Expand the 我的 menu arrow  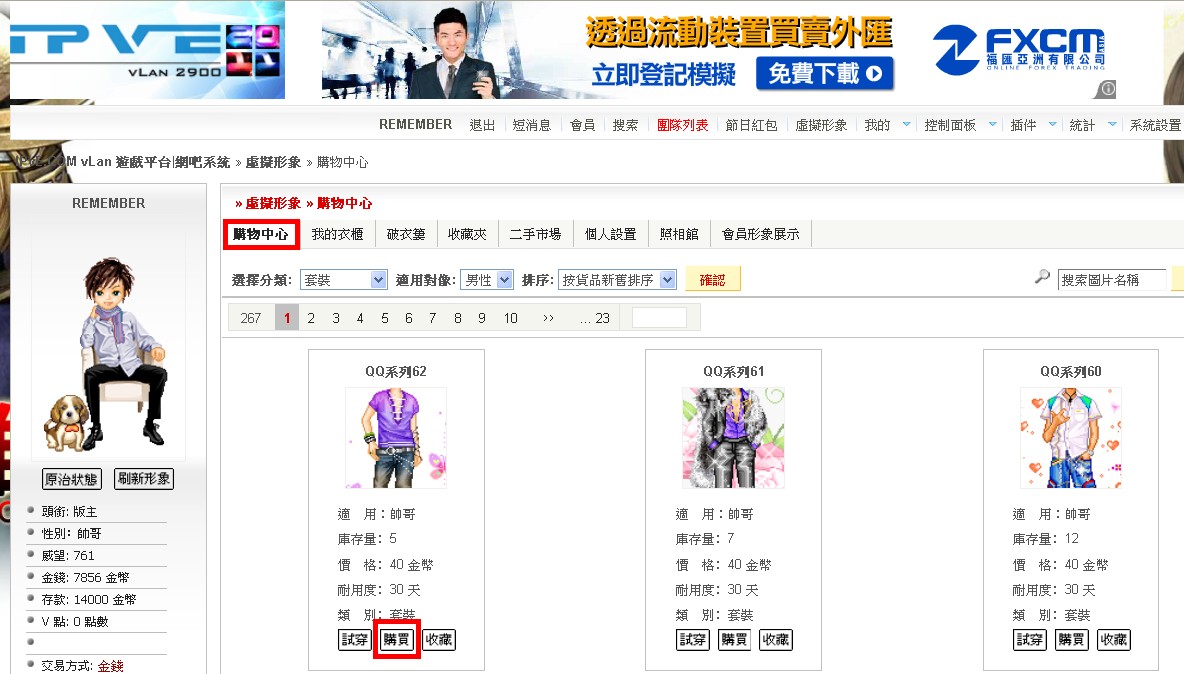click(x=906, y=125)
